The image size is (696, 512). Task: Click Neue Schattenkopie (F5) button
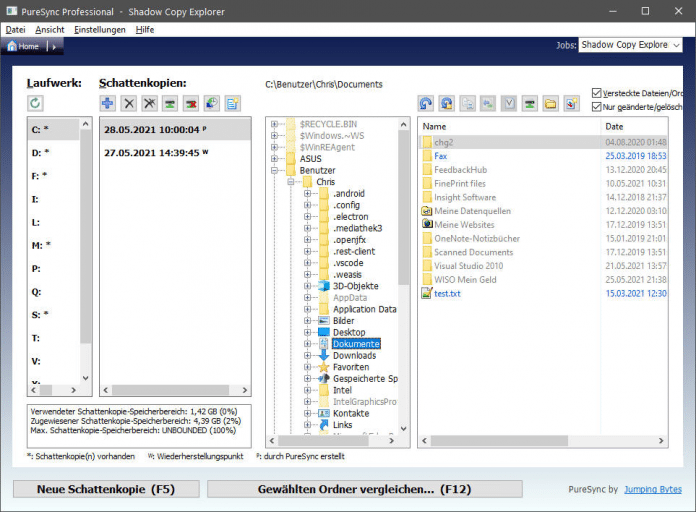tap(106, 489)
